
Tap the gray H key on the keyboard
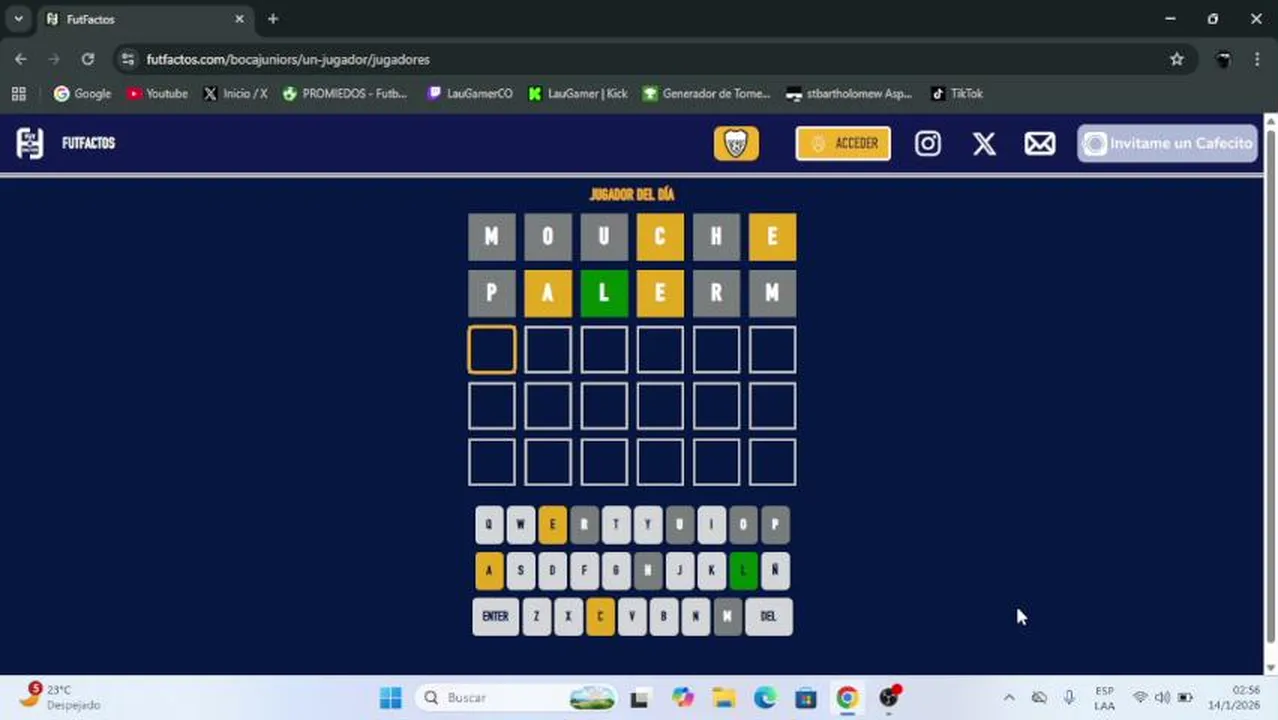click(x=648, y=571)
